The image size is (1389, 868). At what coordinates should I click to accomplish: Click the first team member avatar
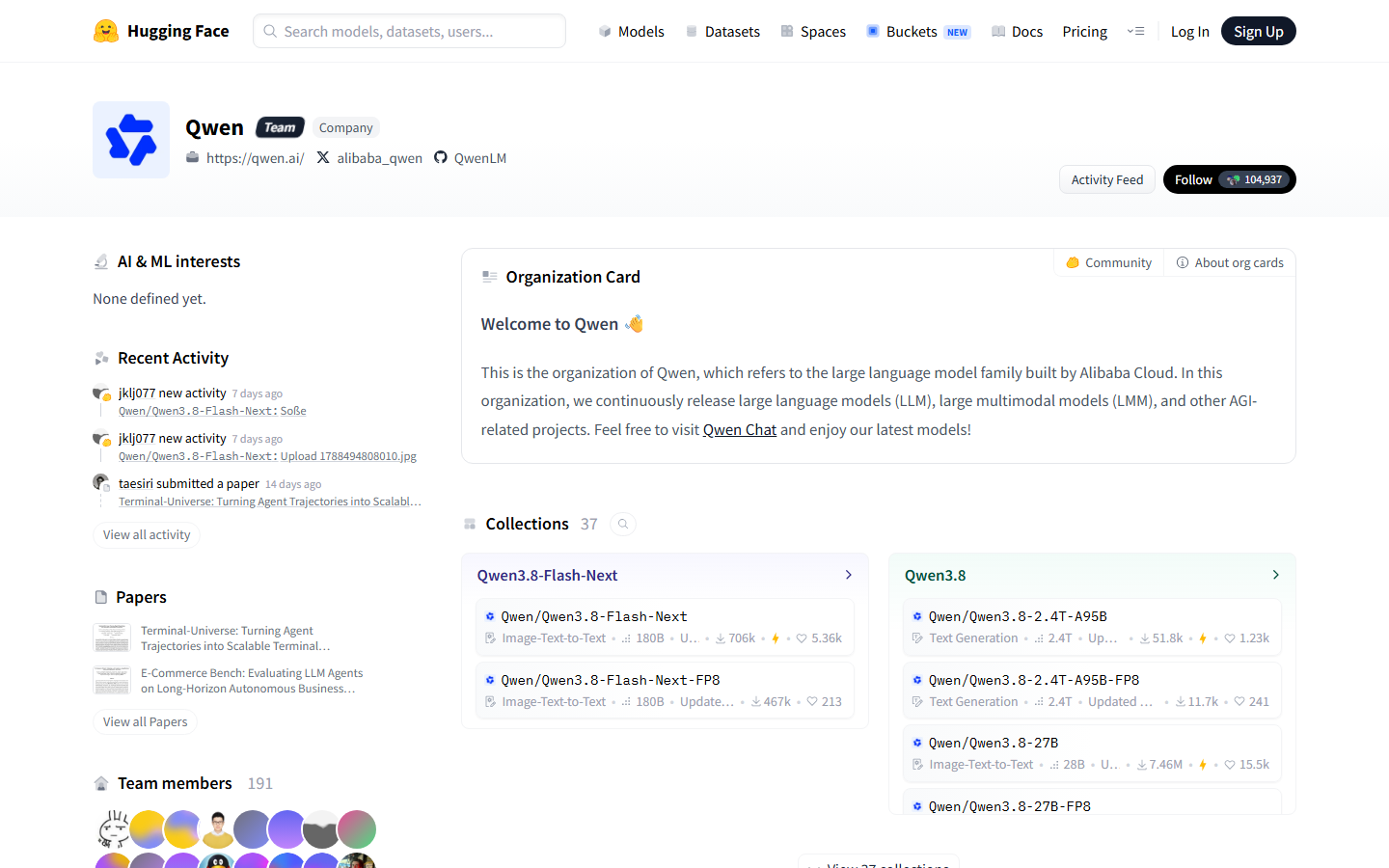point(114,829)
